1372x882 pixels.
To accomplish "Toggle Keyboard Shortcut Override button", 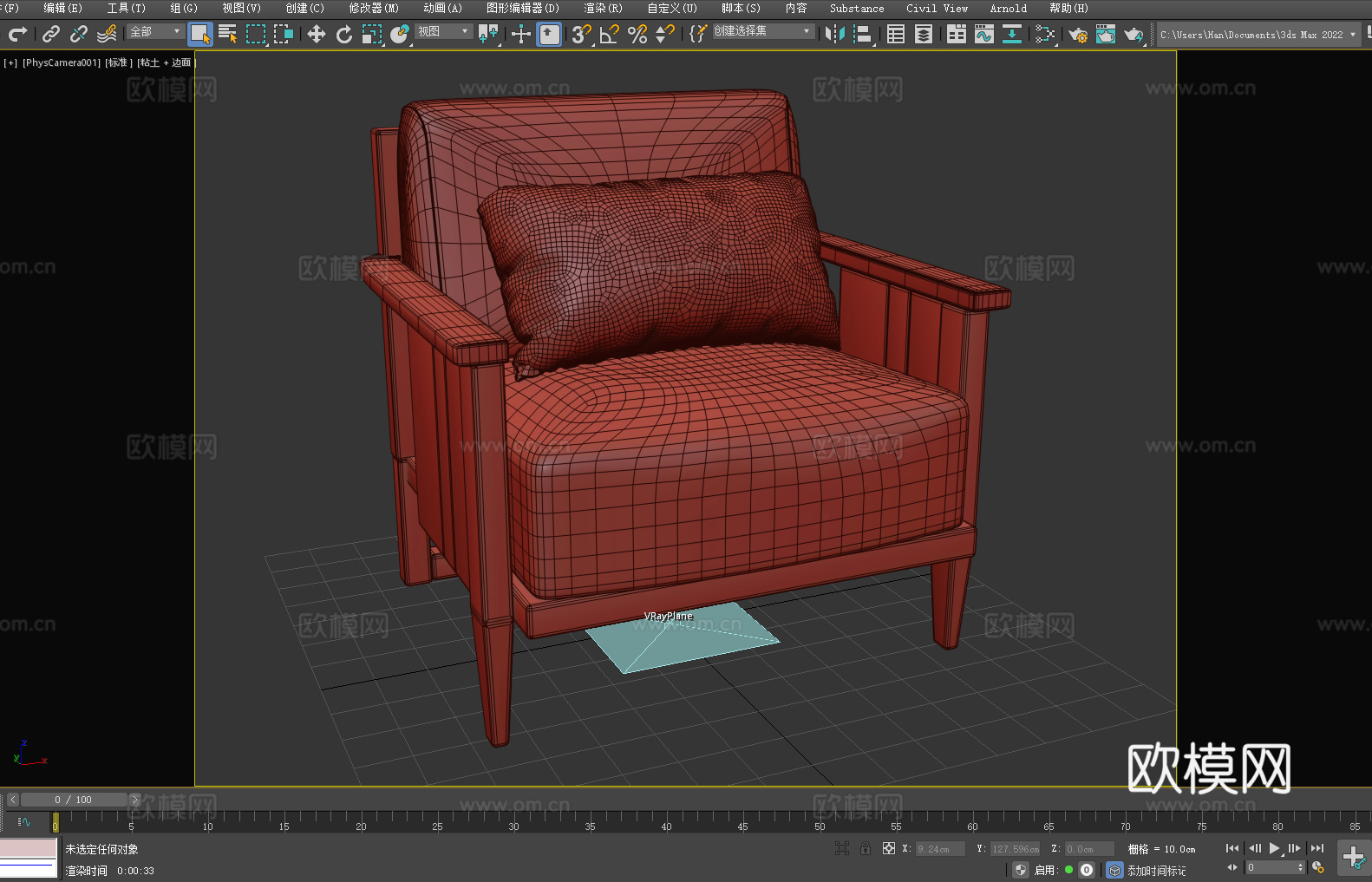I will (549, 34).
